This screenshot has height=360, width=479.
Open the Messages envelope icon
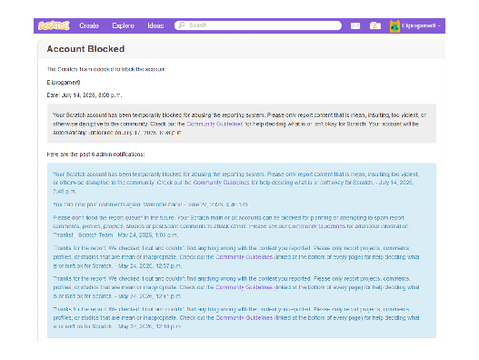pos(355,26)
